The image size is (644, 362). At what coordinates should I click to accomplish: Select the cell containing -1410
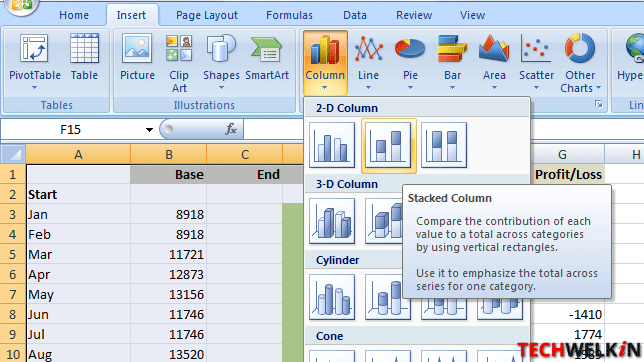[568, 315]
